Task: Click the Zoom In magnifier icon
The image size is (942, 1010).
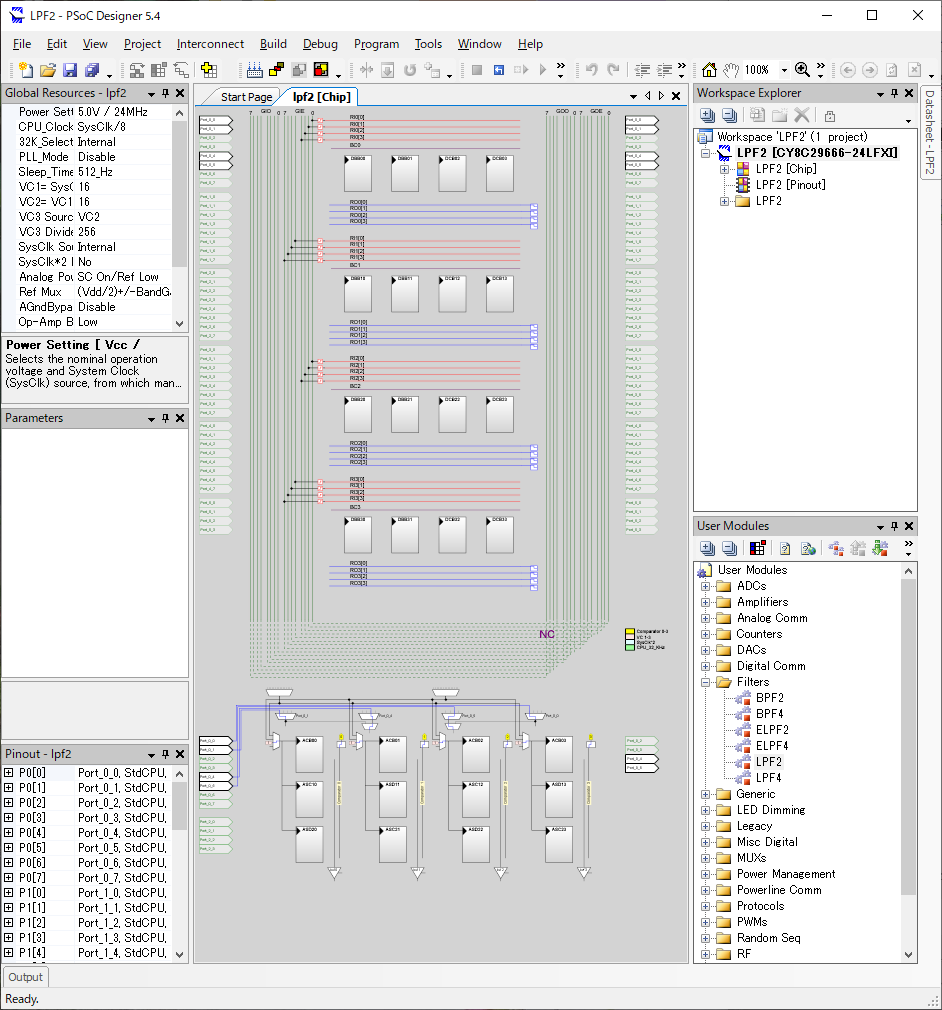Action: coord(802,70)
